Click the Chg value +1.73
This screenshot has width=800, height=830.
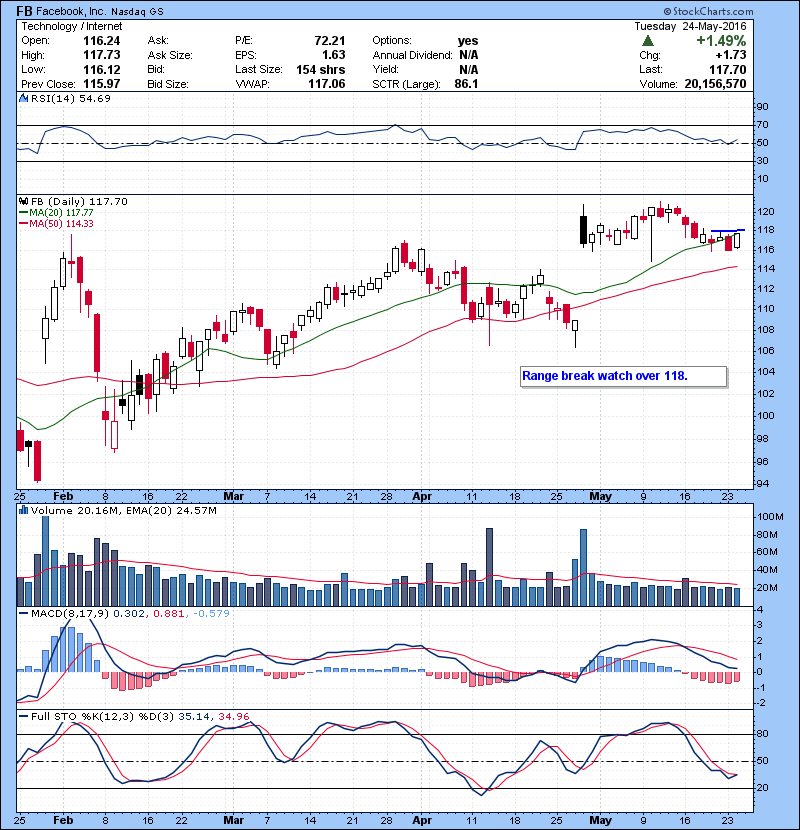731,55
